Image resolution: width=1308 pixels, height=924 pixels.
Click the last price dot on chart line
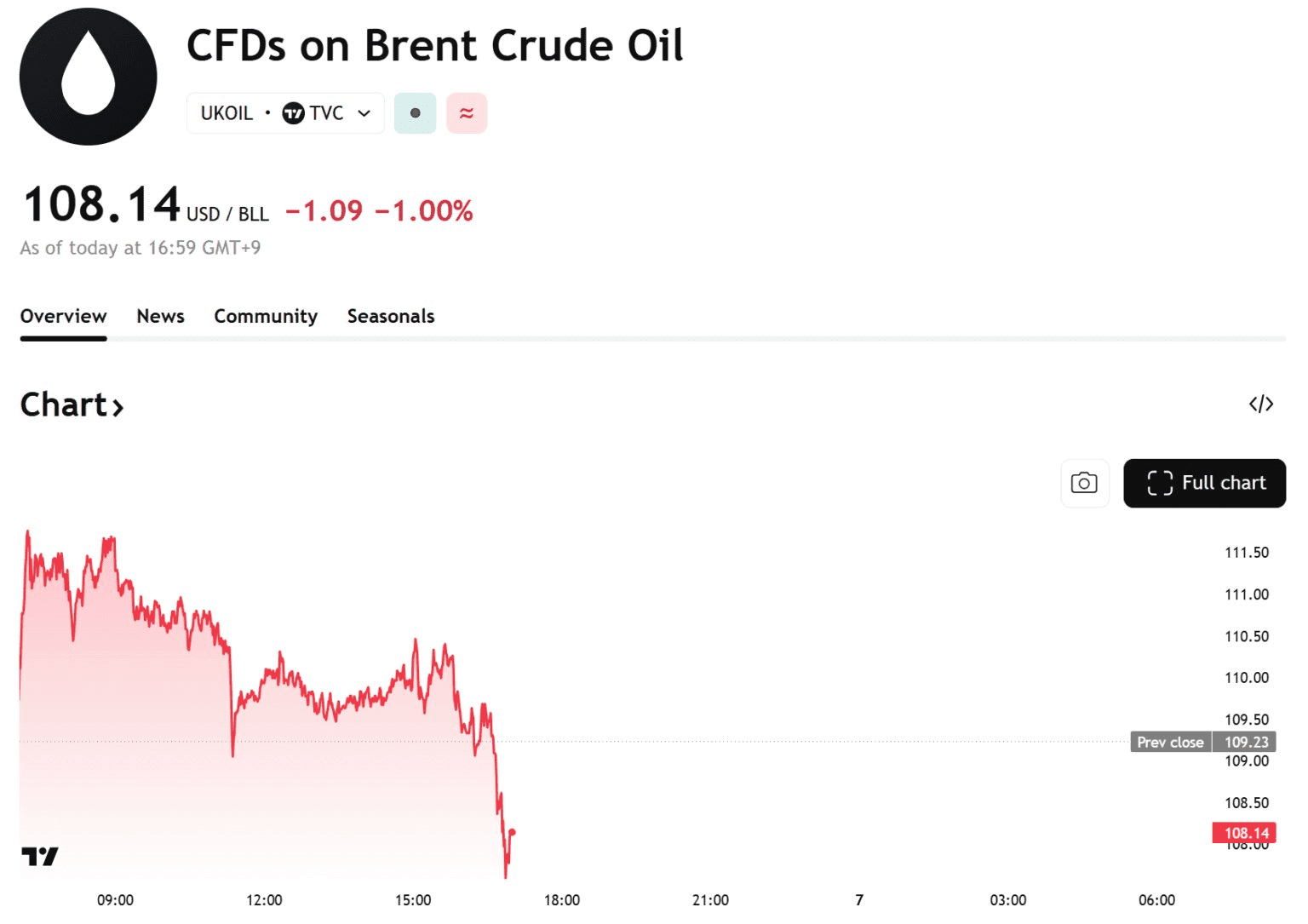pyautogui.click(x=512, y=832)
